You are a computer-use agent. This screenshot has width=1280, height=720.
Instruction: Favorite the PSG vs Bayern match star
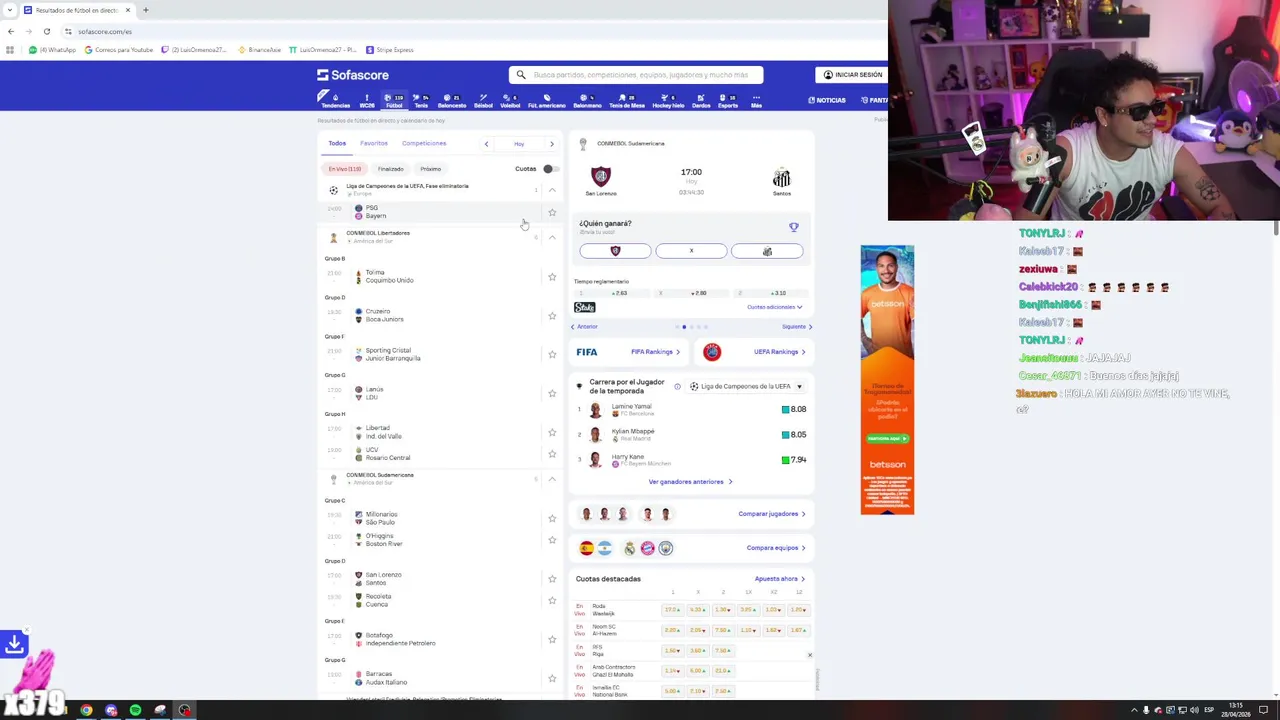pyautogui.click(x=552, y=212)
